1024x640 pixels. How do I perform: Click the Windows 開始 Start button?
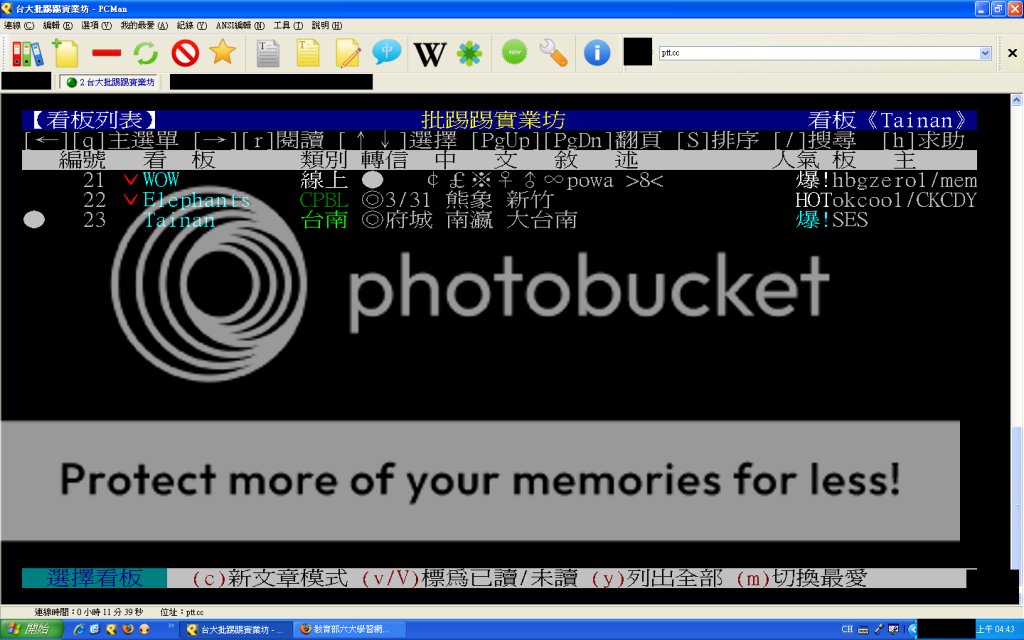pyautogui.click(x=31, y=629)
